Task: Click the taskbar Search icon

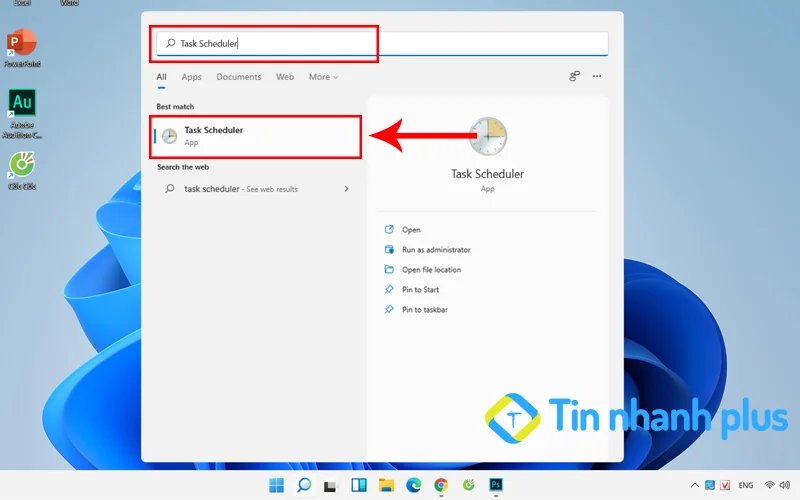Action: [304, 485]
